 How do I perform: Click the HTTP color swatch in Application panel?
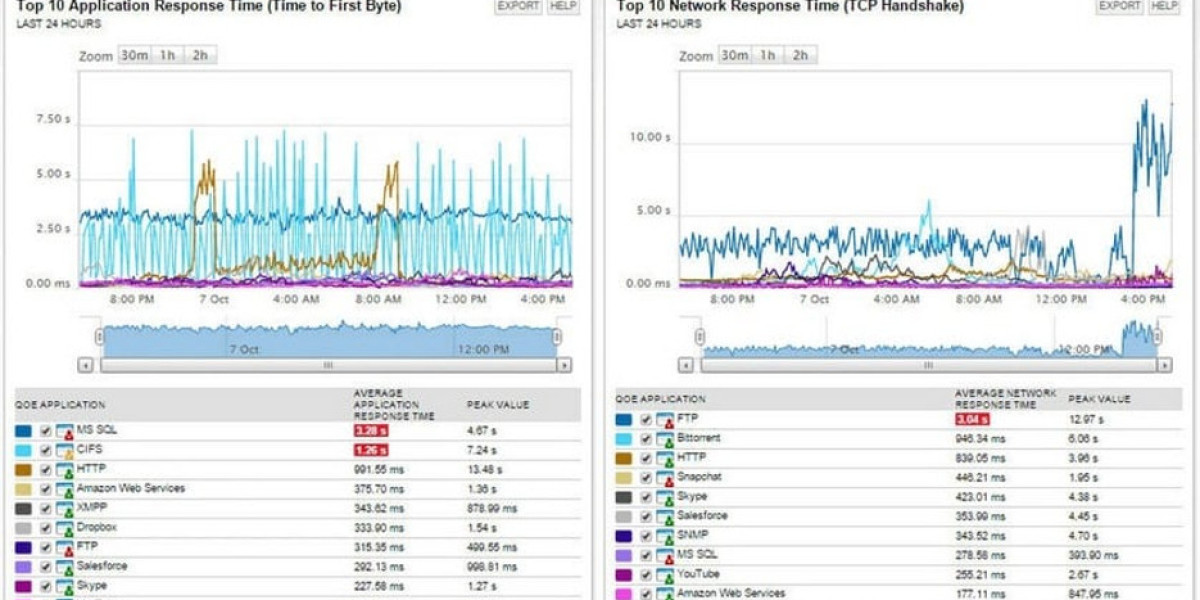pos(23,470)
